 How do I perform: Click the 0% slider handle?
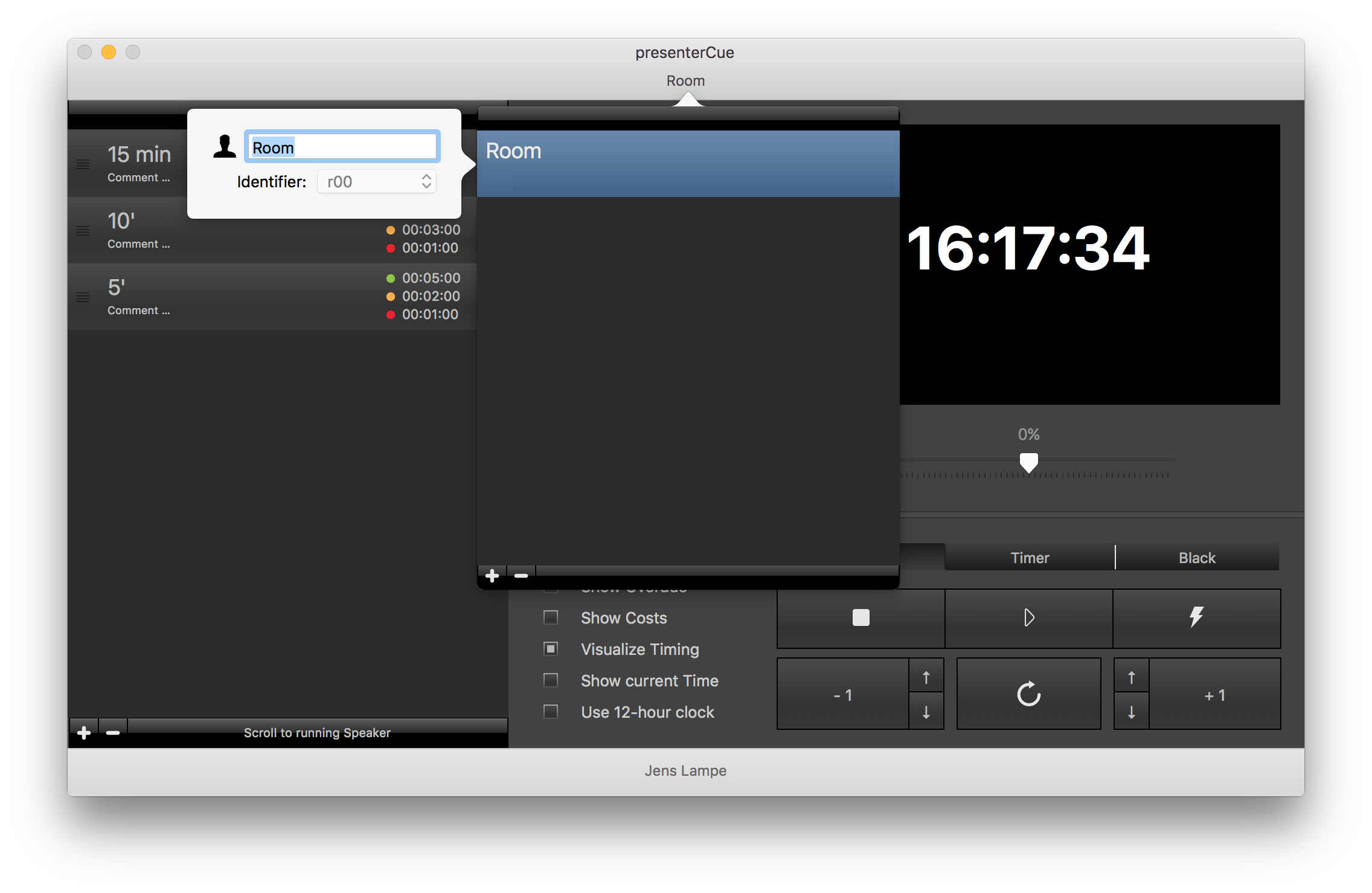click(1028, 463)
